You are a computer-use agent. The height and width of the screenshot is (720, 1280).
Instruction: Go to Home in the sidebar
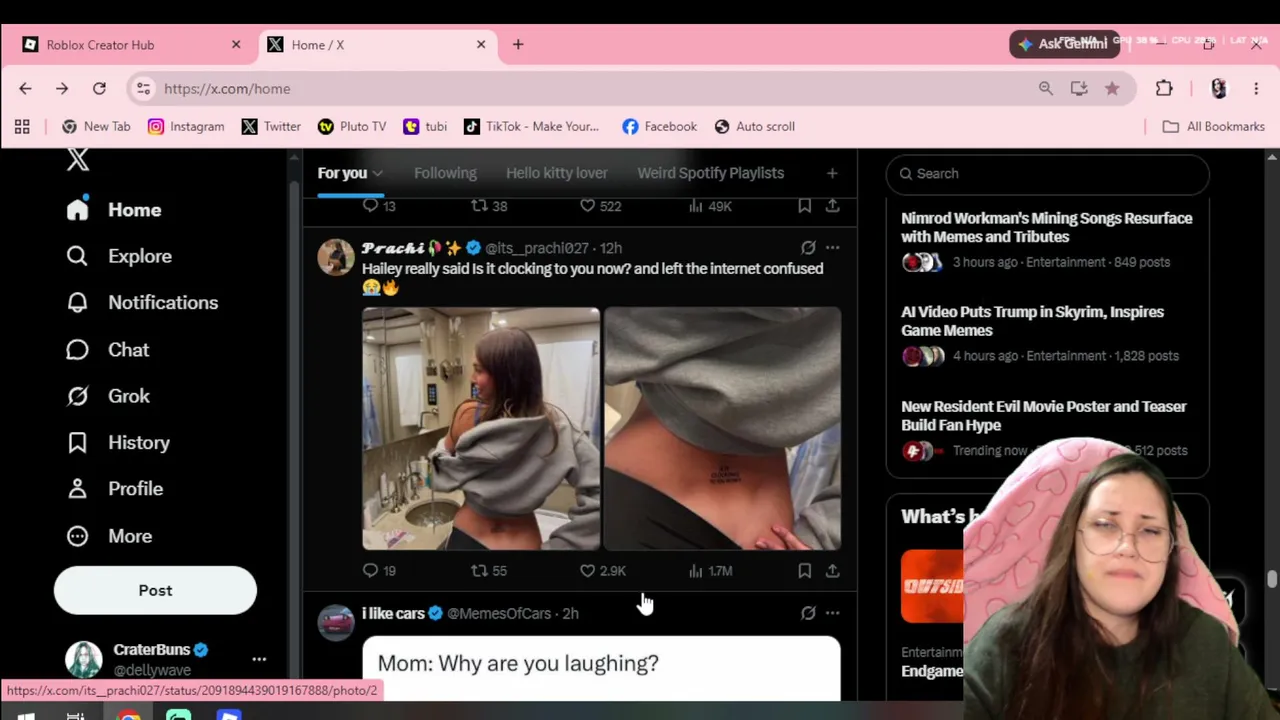pyautogui.click(x=114, y=210)
